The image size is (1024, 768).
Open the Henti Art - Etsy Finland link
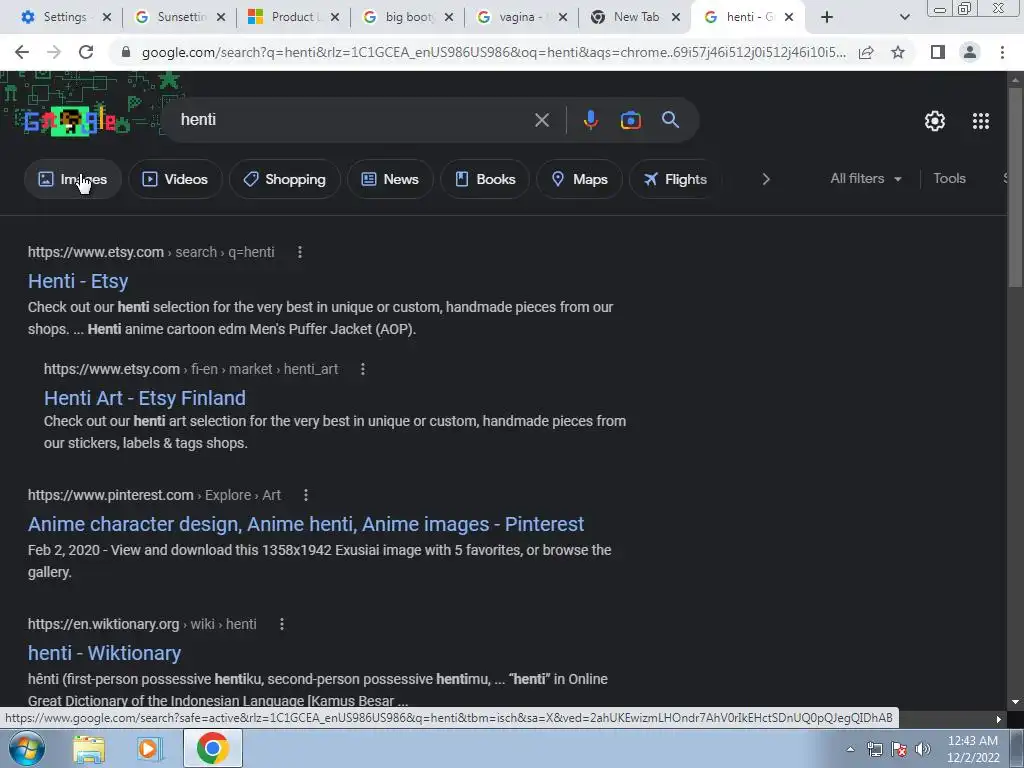point(145,398)
